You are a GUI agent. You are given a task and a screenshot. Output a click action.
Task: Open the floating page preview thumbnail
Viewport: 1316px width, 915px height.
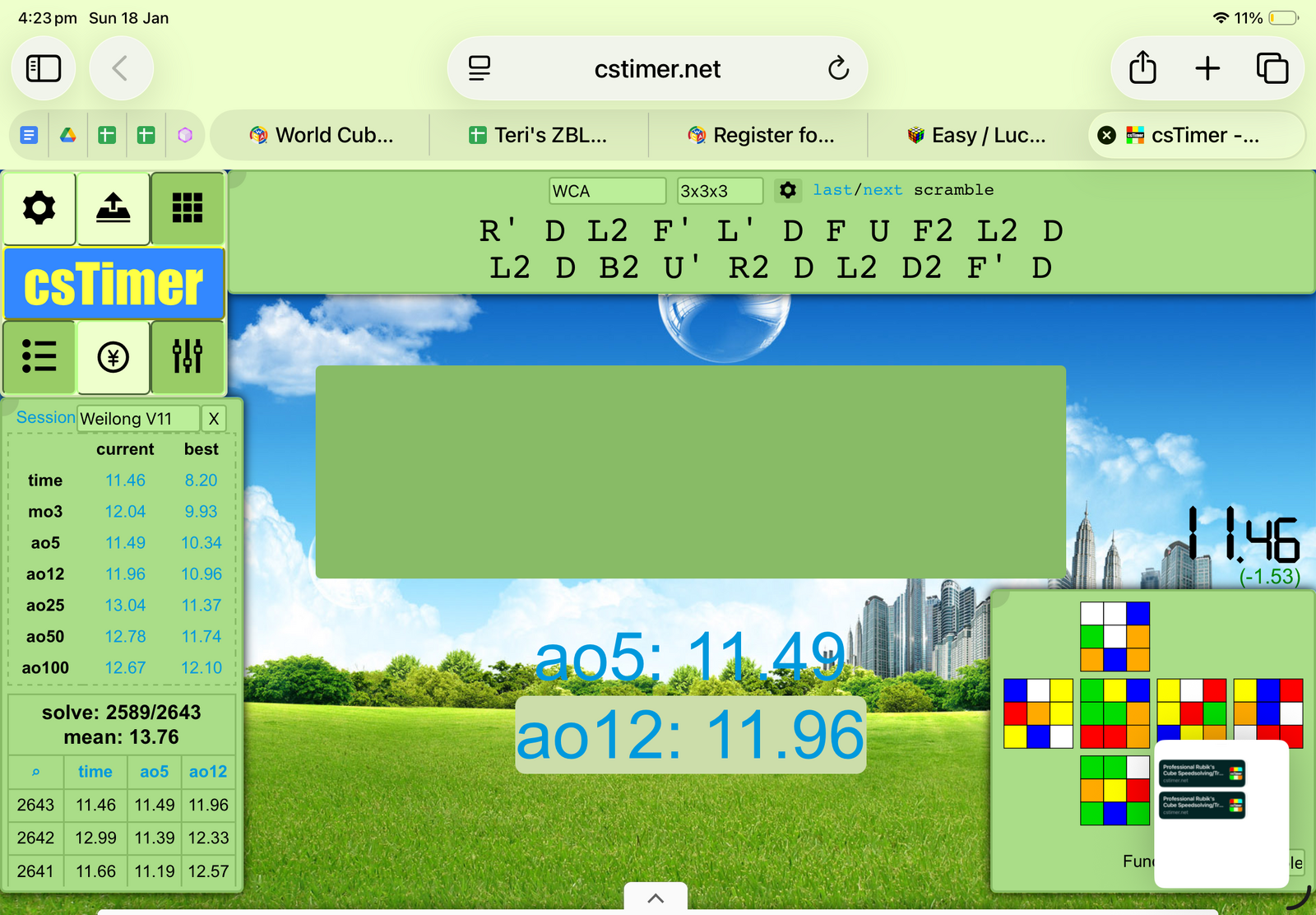tap(1221, 814)
